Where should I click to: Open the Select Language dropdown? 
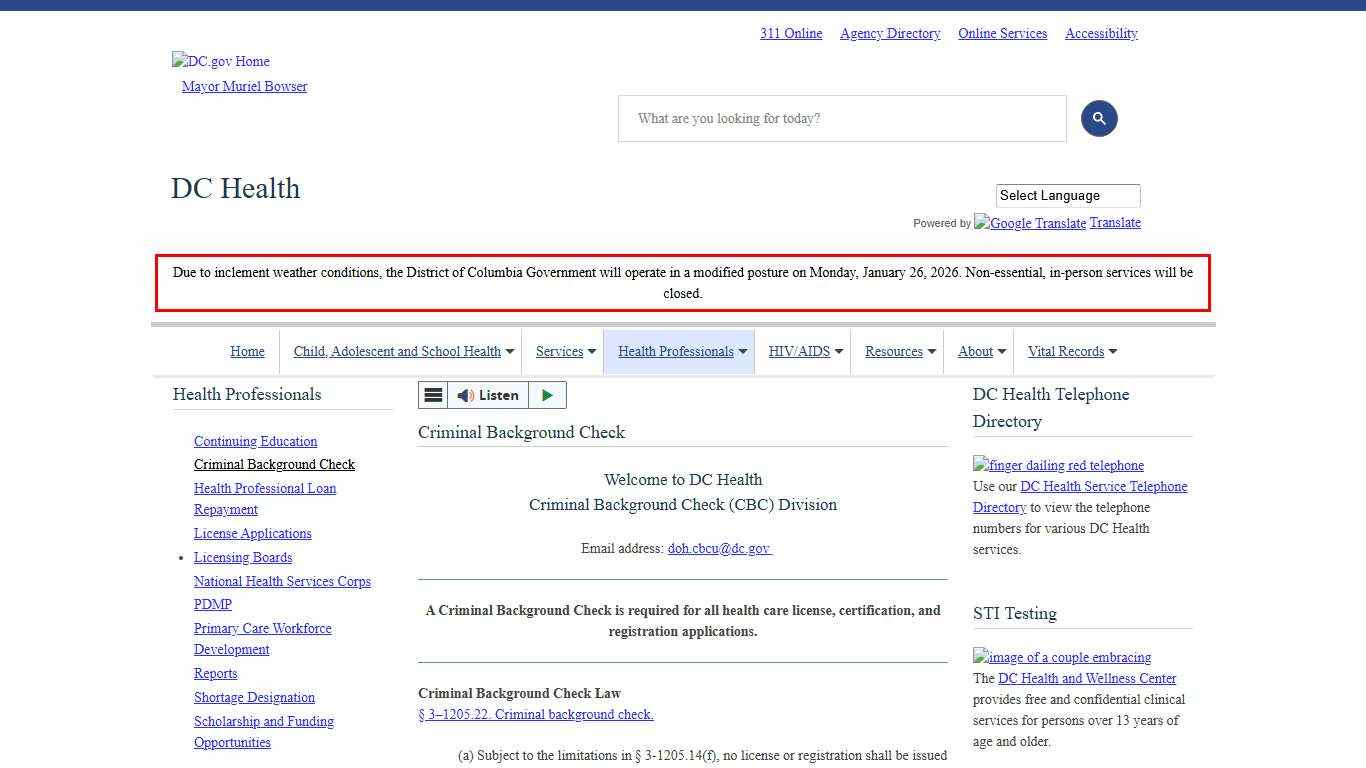[1066, 195]
